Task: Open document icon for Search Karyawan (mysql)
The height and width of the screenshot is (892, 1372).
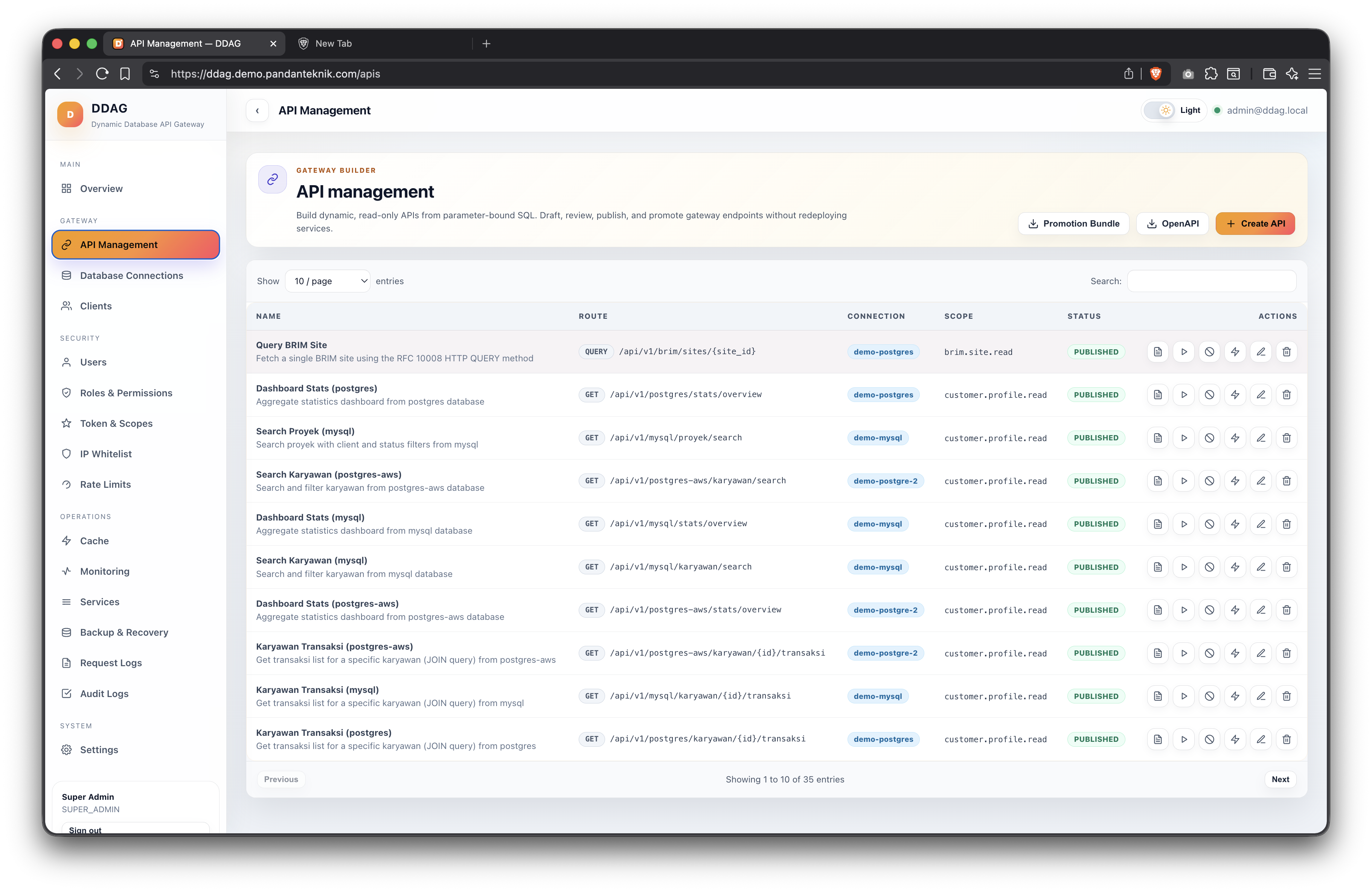Action: [1157, 567]
